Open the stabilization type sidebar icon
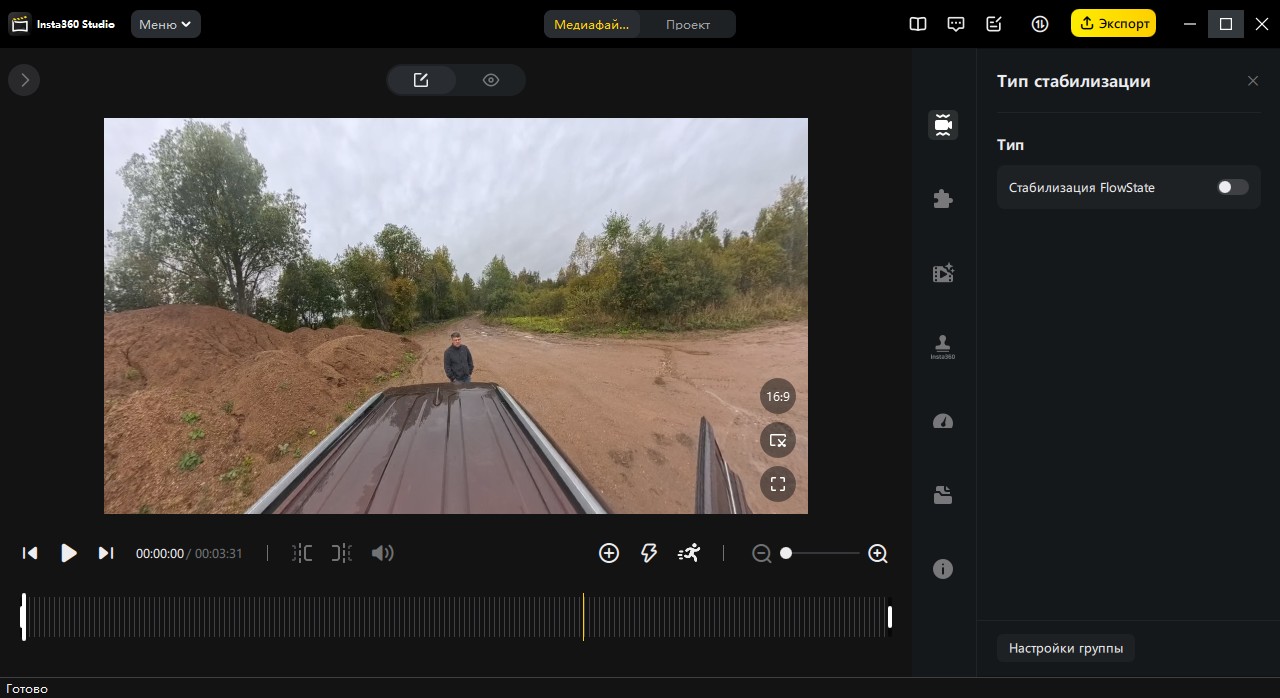The height and width of the screenshot is (698, 1280). (x=942, y=125)
